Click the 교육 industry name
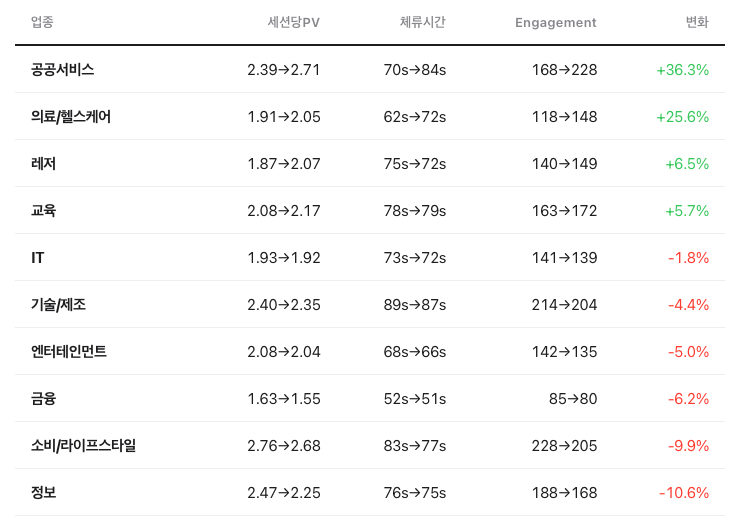This screenshot has width=738, height=527. point(44,211)
